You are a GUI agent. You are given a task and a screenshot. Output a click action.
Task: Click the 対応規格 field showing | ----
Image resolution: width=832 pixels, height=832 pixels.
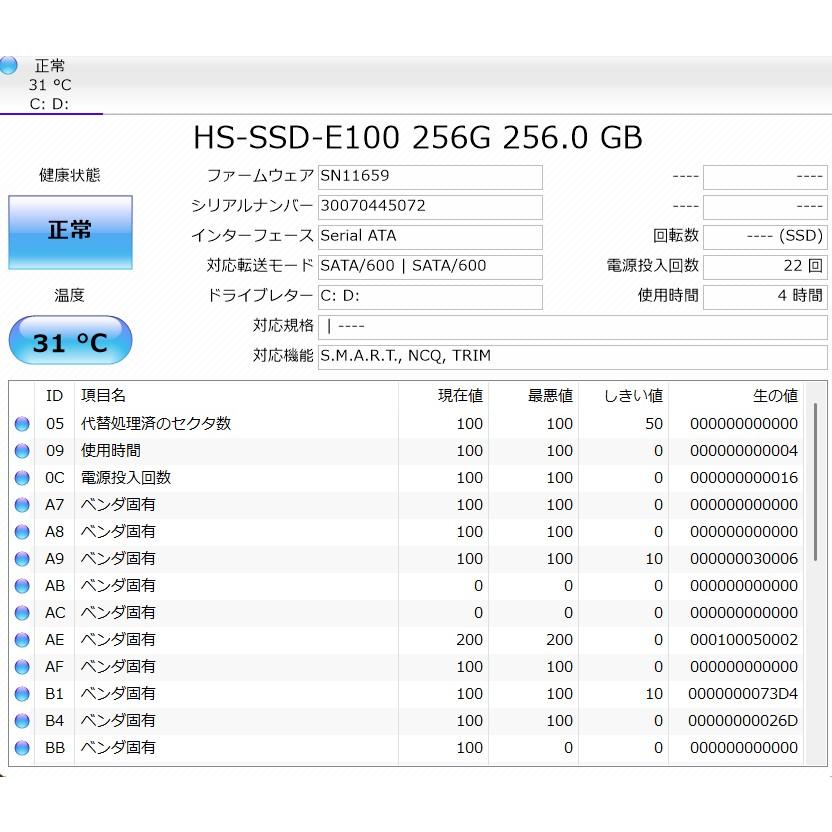573,327
